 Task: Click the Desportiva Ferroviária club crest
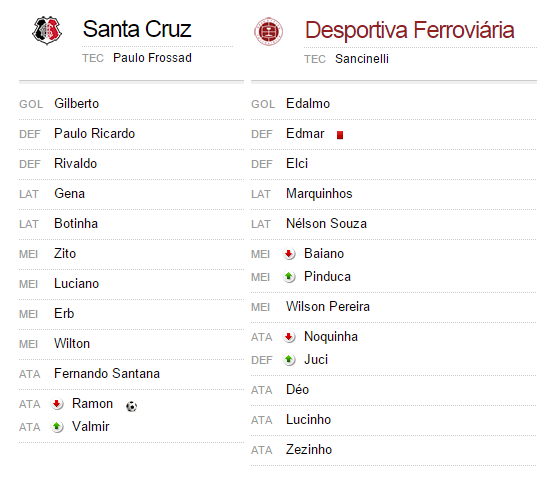point(268,32)
